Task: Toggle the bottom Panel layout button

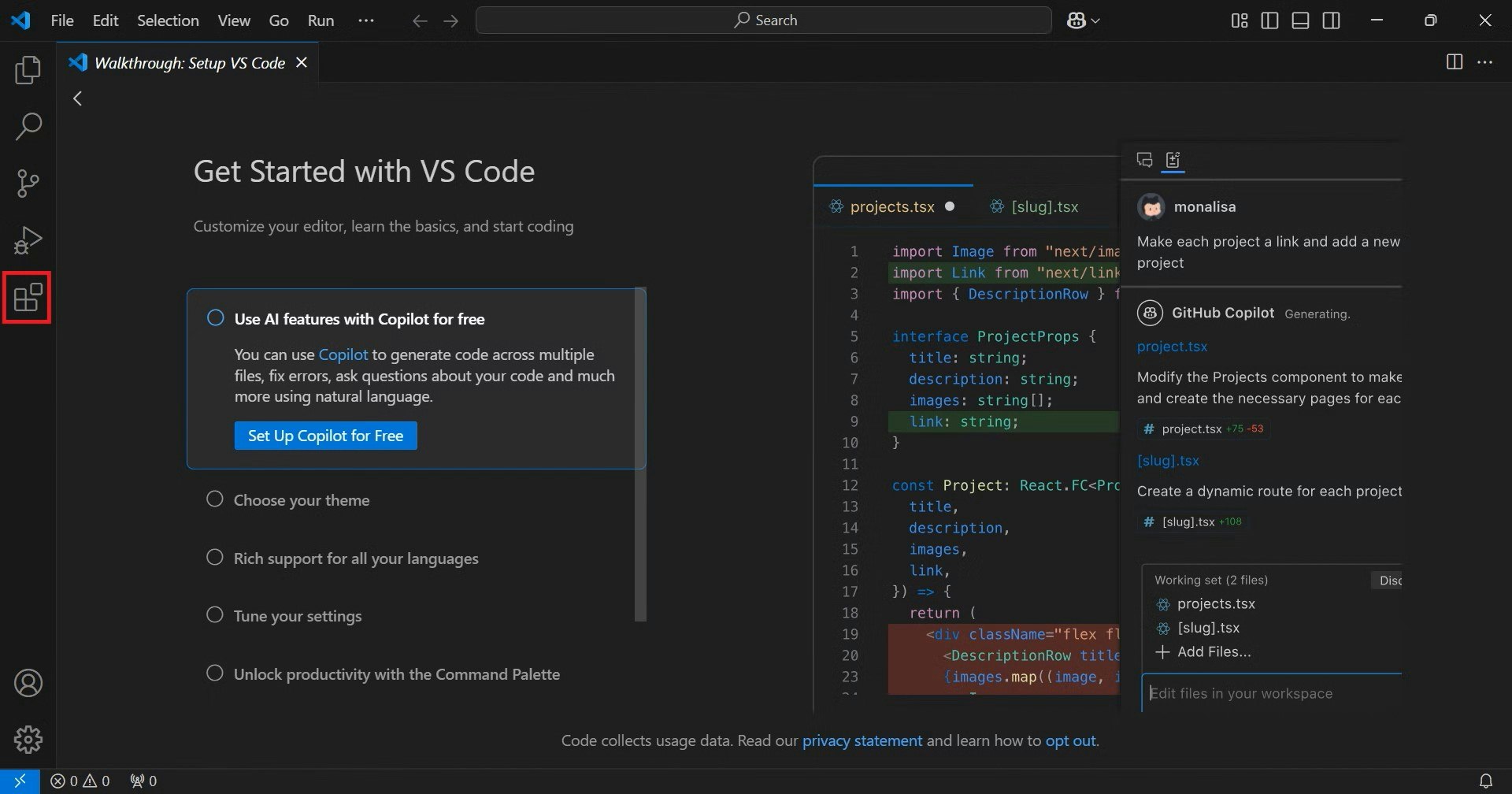Action: point(1300,20)
